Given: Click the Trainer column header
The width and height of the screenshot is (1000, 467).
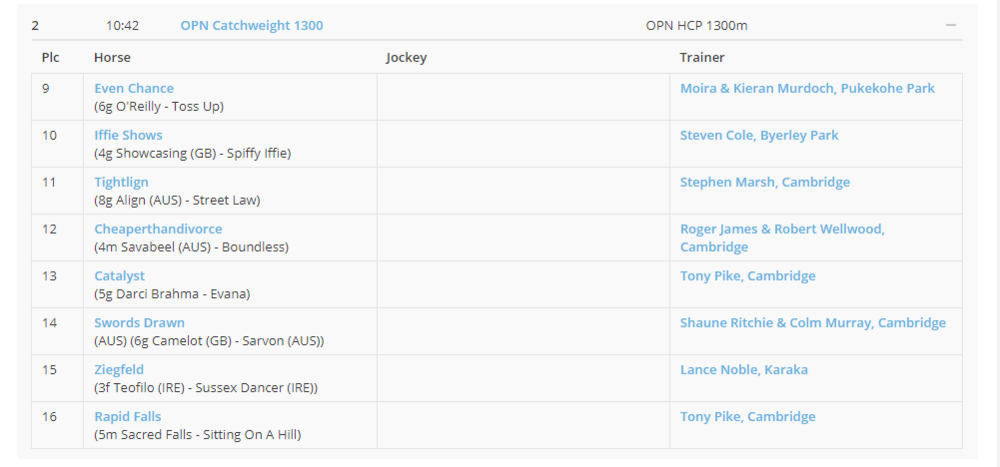Looking at the screenshot, I should click(702, 57).
